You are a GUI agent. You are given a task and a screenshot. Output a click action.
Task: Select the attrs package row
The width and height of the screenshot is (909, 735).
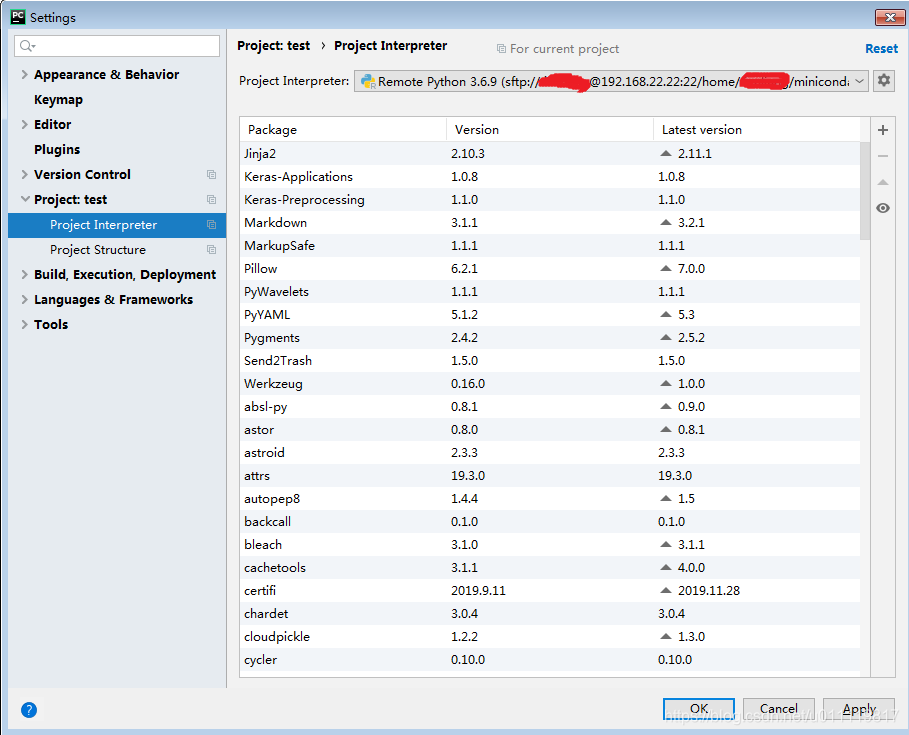pos(550,475)
